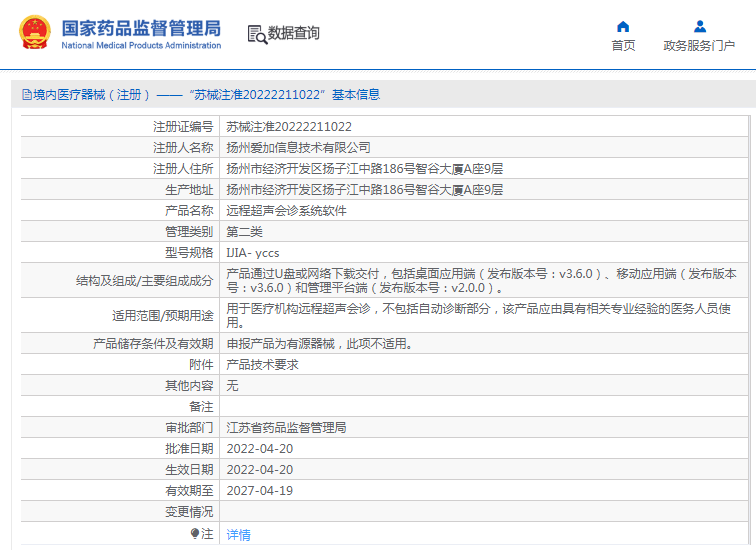Viewport: 756px width, 550px height.
Task: Click 第二类 management category value
Action: point(244,232)
